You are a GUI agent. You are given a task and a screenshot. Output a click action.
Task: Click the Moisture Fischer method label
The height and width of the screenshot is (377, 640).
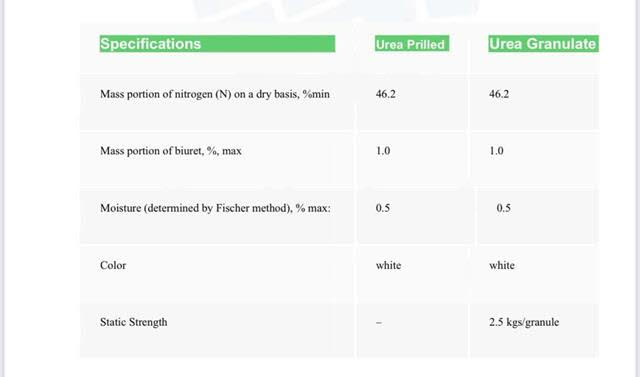[x=215, y=208]
